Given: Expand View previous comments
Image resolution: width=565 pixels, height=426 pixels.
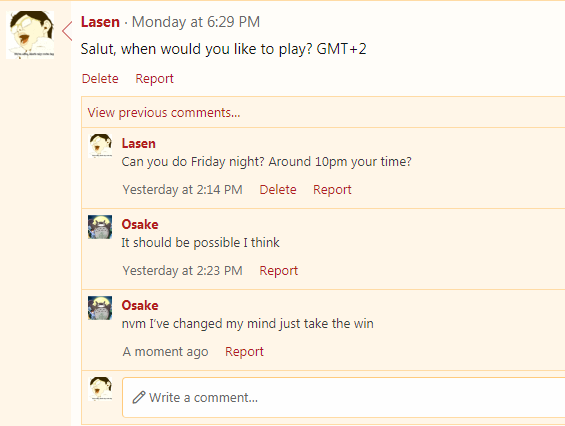Looking at the screenshot, I should point(164,112).
